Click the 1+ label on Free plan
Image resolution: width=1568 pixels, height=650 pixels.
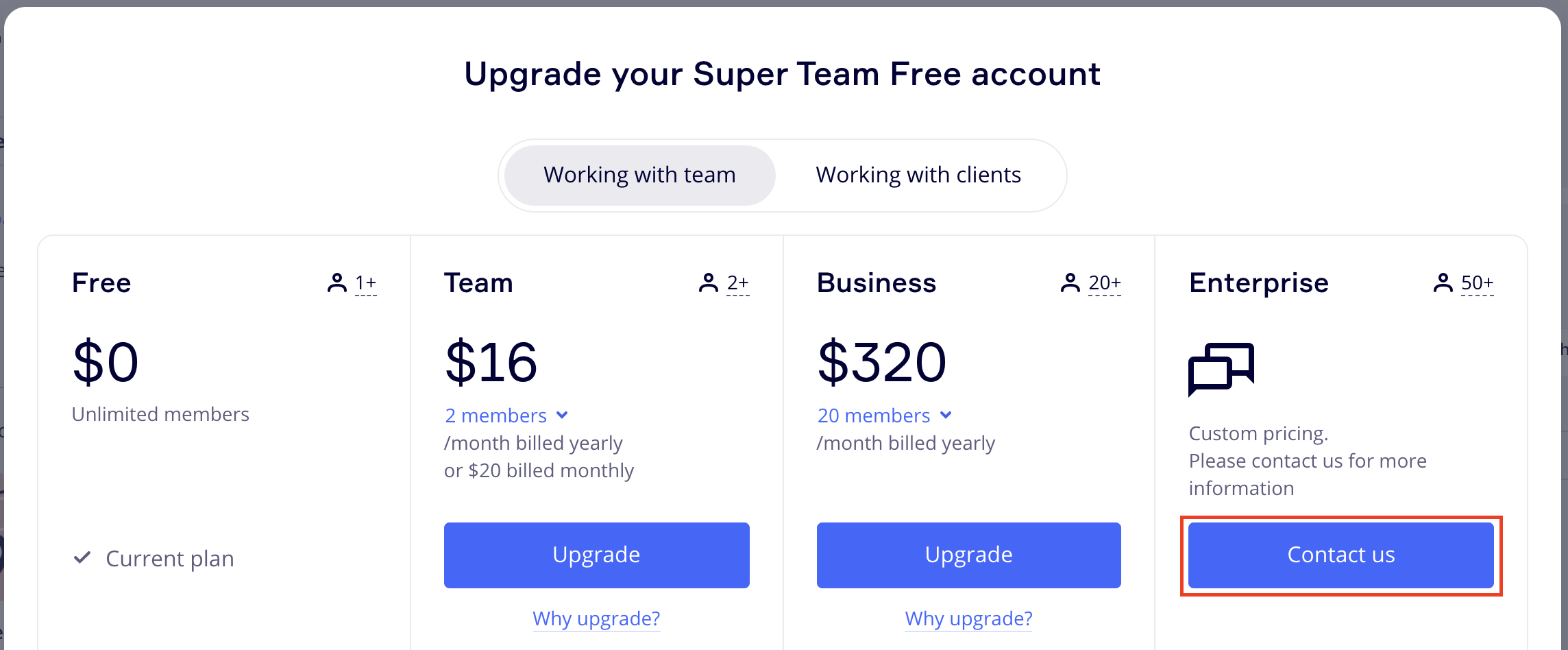click(366, 282)
